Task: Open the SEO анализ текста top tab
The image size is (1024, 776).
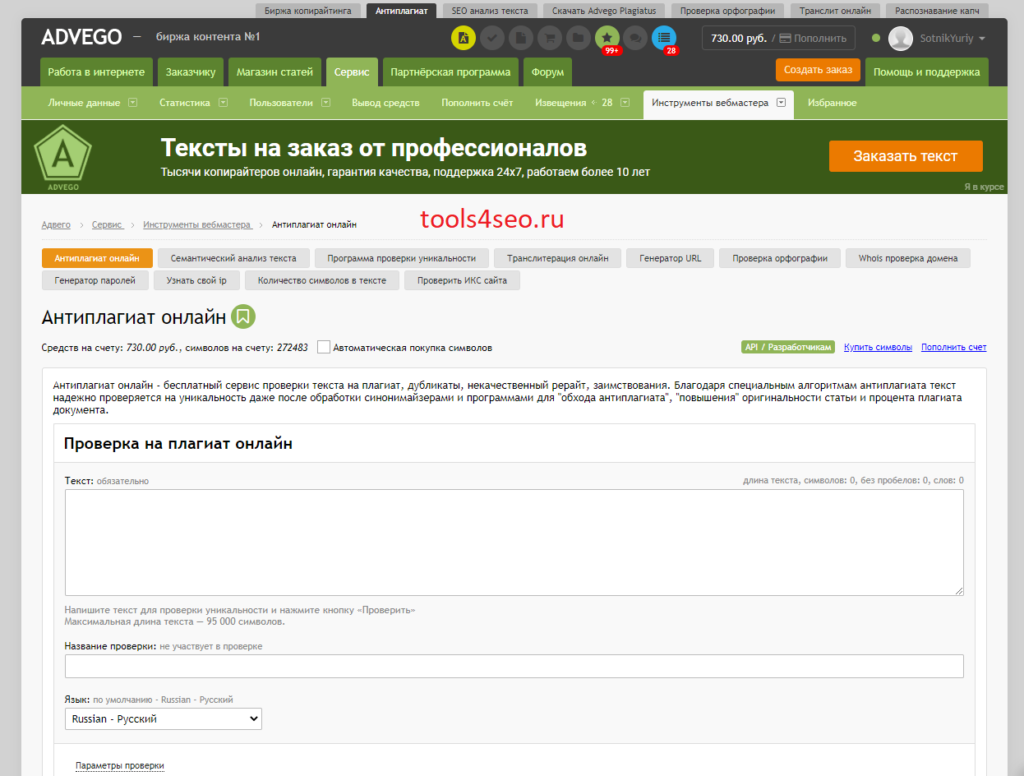Action: tap(490, 10)
